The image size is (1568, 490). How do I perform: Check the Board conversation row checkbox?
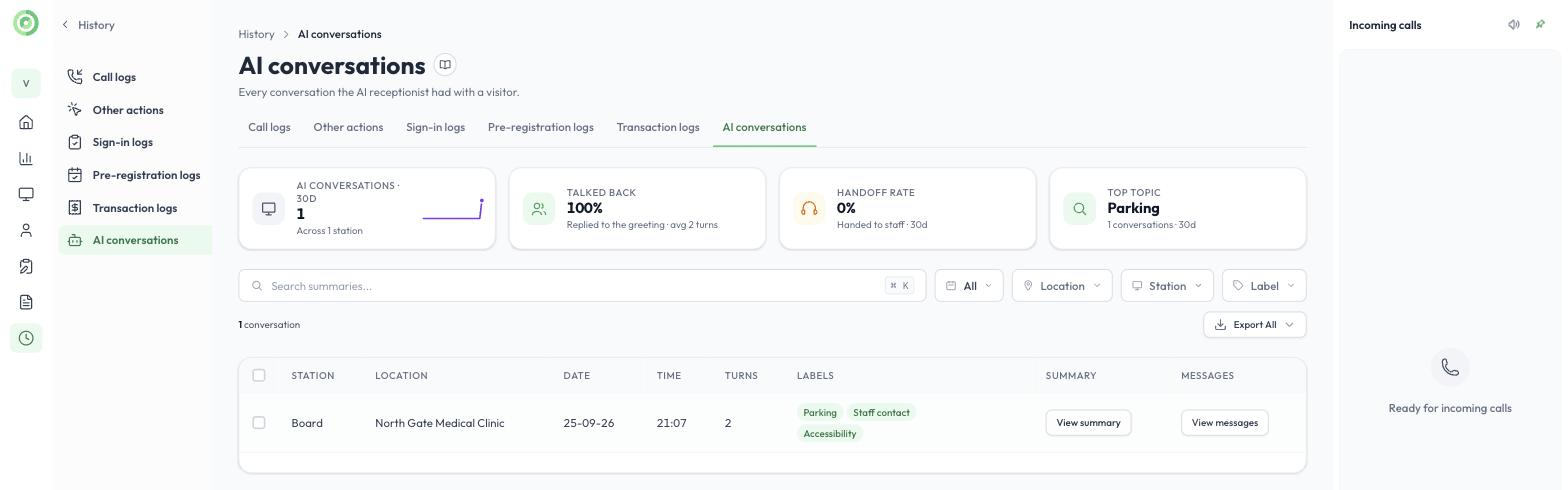coord(259,423)
